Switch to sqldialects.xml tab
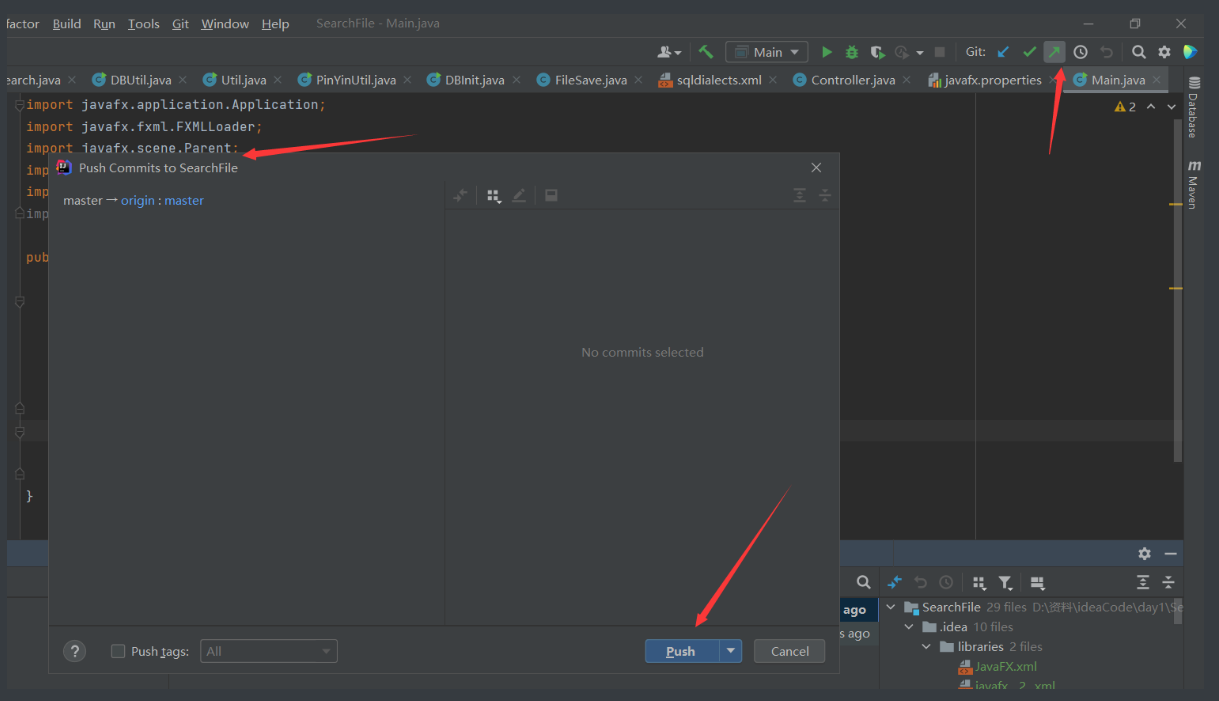This screenshot has width=1219, height=701. pyautogui.click(x=718, y=80)
